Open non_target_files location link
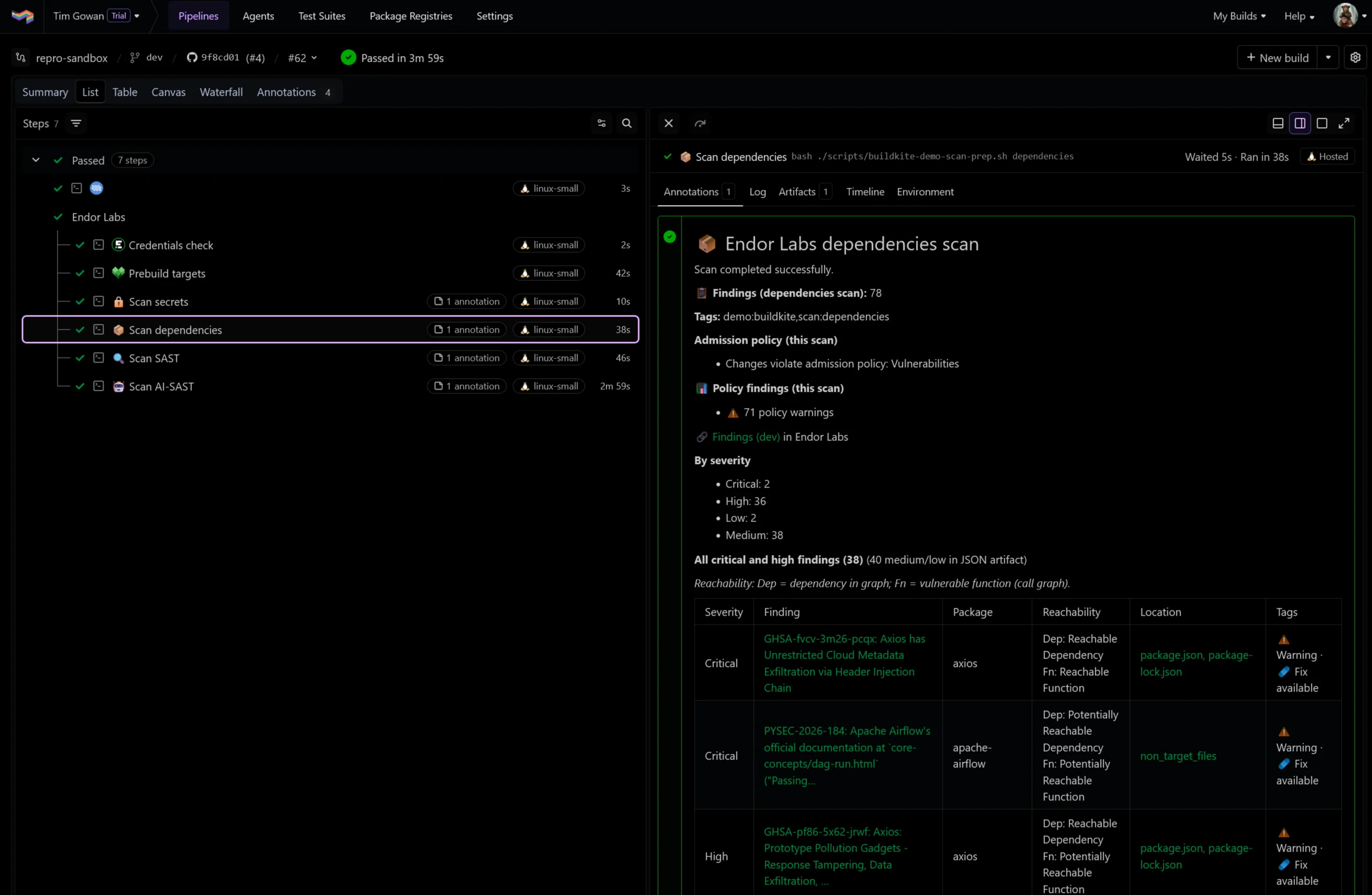The height and width of the screenshot is (895, 1372). click(1178, 756)
